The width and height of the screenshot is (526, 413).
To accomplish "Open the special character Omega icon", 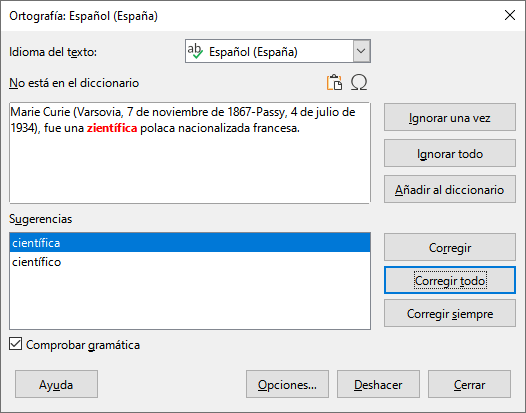I will click(359, 83).
